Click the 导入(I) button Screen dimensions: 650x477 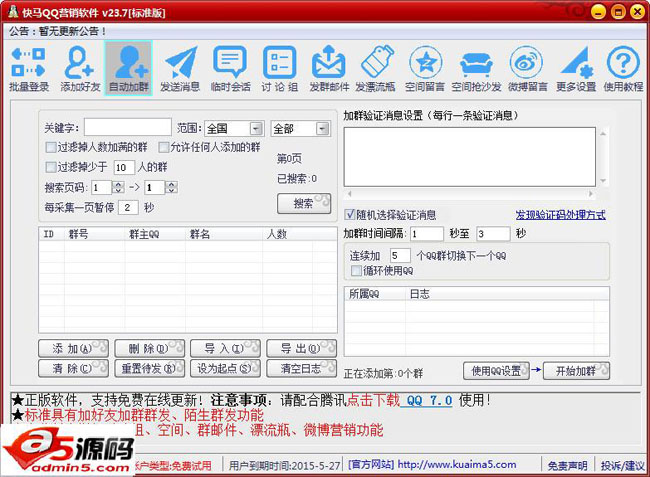click(225, 349)
